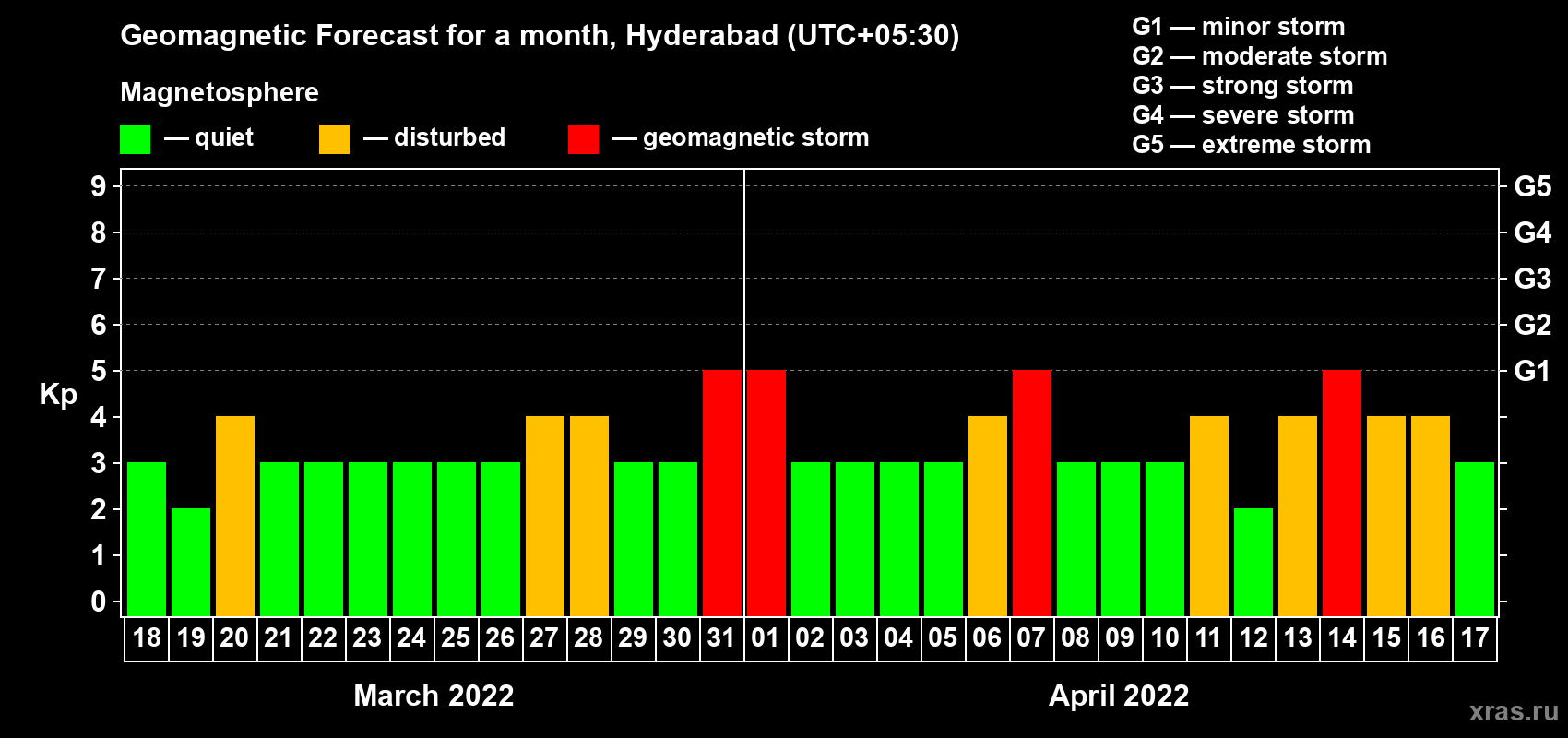The width and height of the screenshot is (1568, 738).
Task: Click date label 27 on the axis
Action: pos(544,638)
